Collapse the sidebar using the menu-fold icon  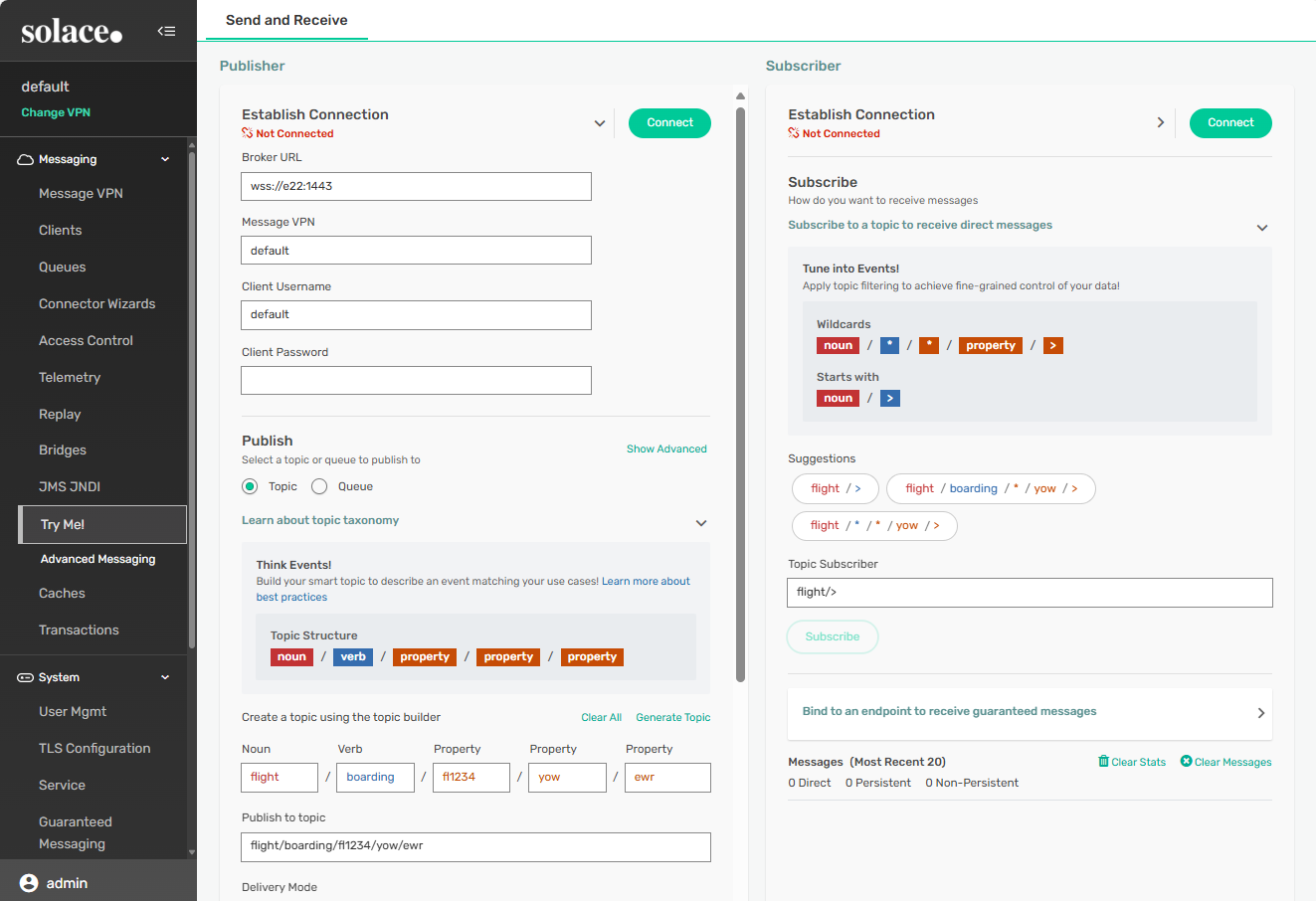(x=166, y=31)
